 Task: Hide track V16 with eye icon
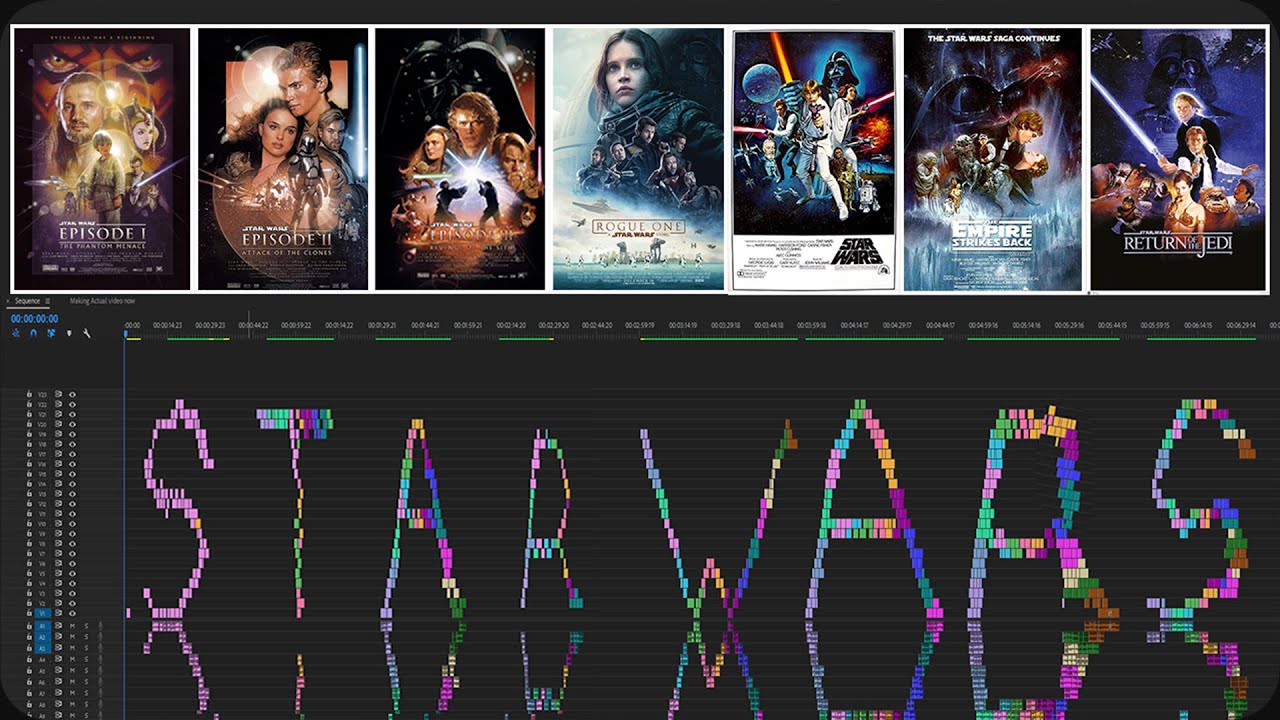72,464
